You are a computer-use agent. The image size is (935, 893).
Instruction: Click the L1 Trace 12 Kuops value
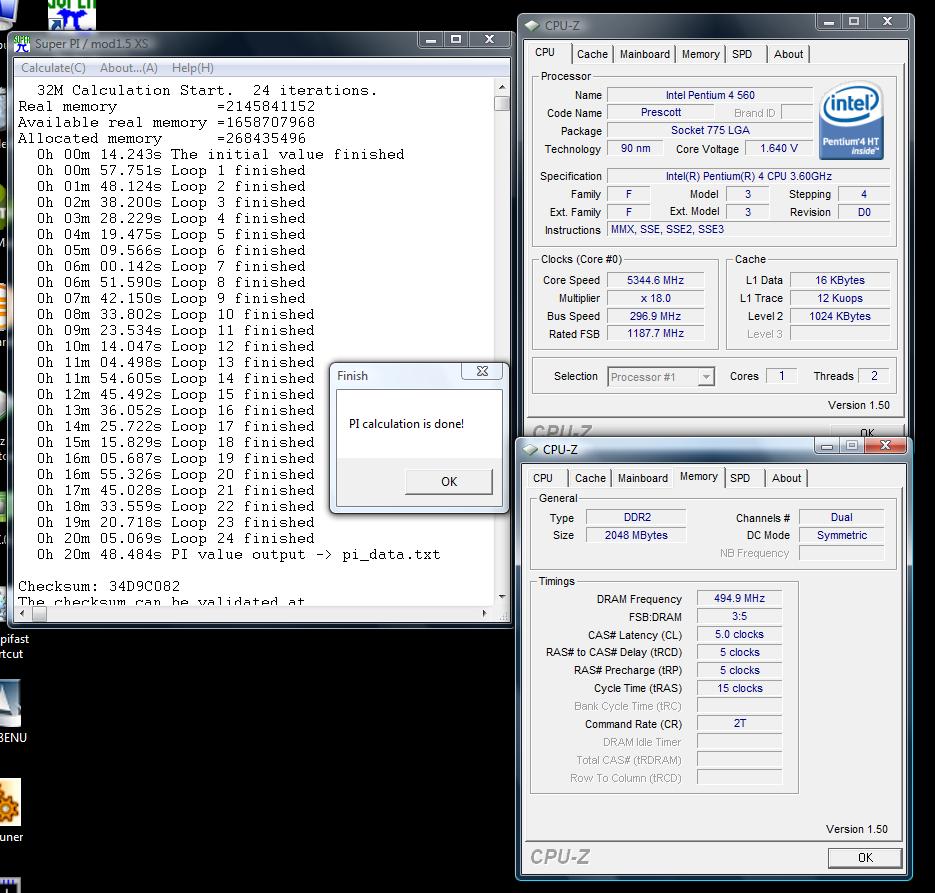coord(840,298)
